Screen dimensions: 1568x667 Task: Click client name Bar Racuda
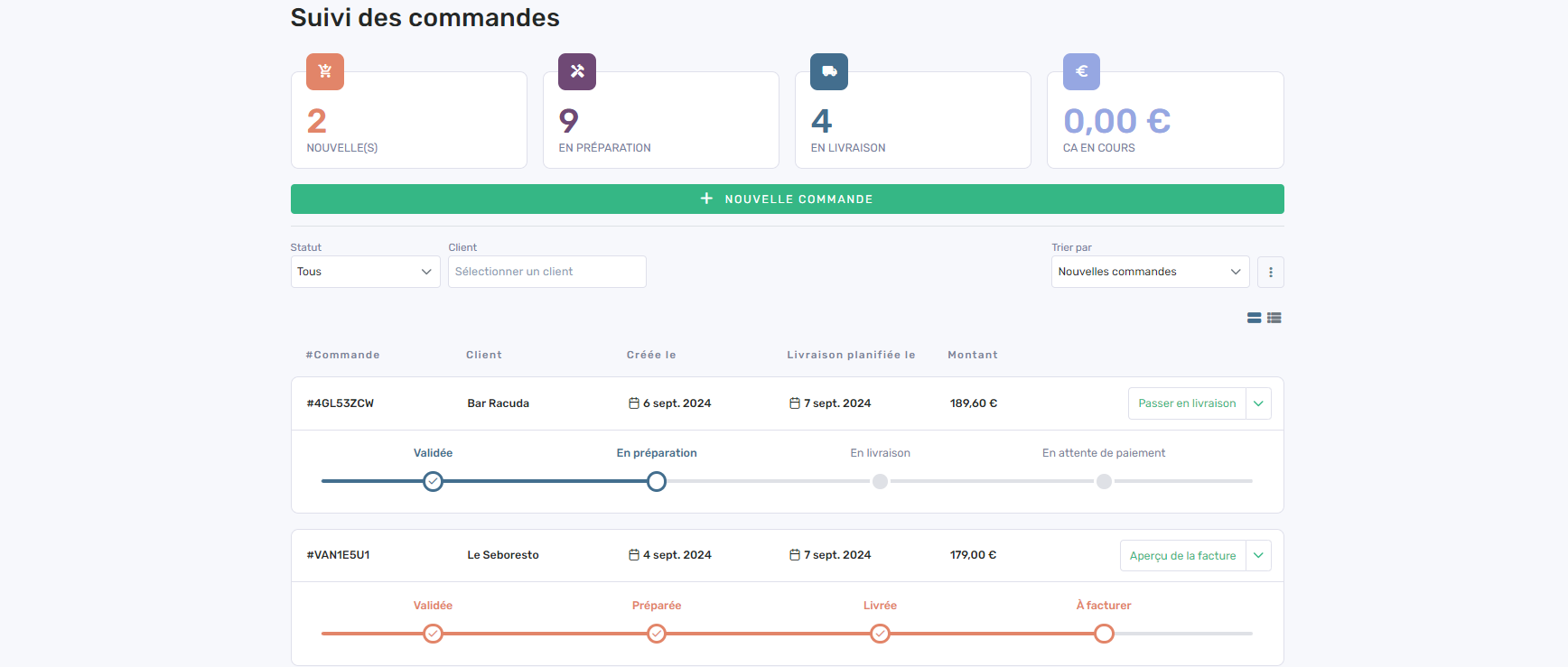(x=499, y=403)
